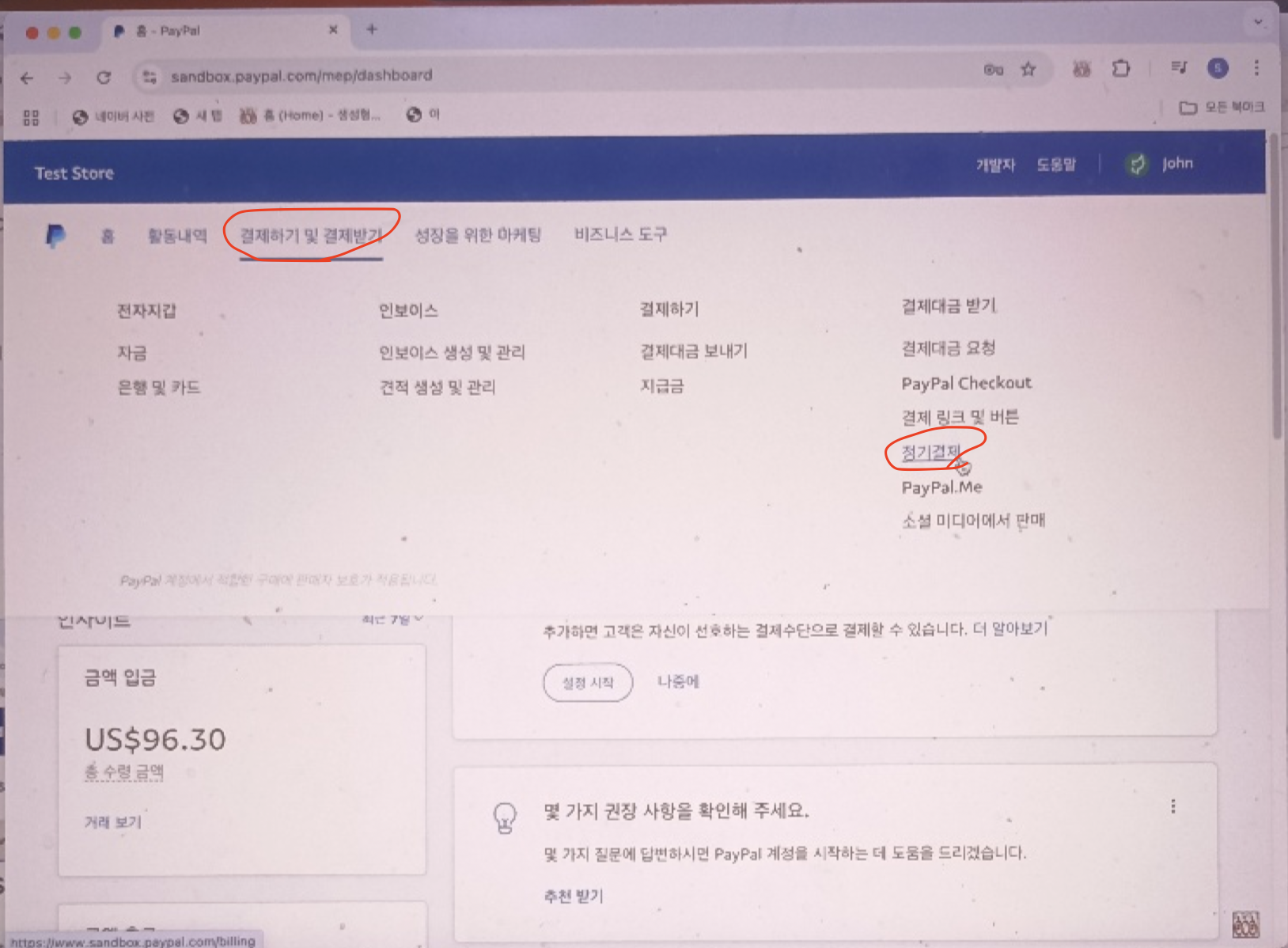The height and width of the screenshot is (948, 1288).
Task: Click the 나중에 link
Action: (x=678, y=681)
